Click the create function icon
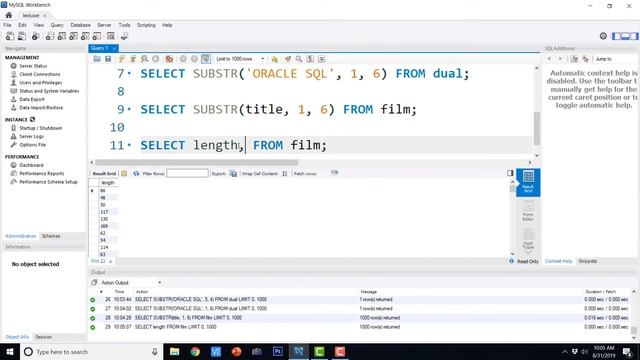The height and width of the screenshot is (360, 640). (x=97, y=36)
